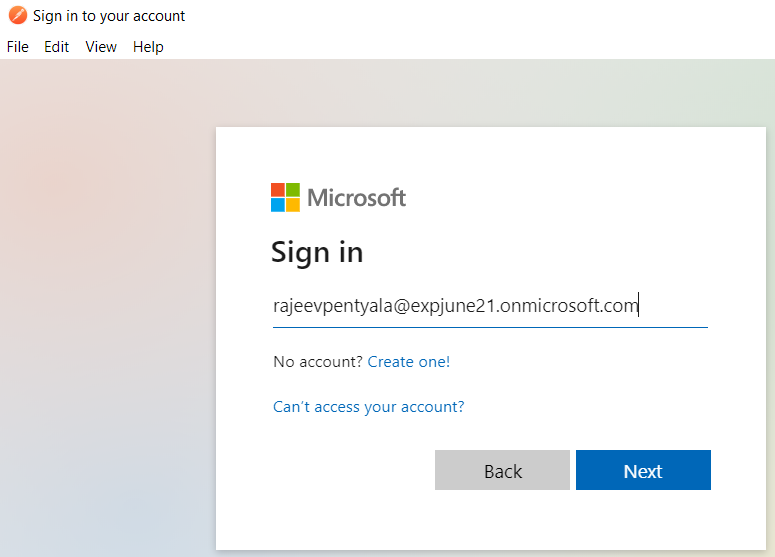Open the Edit menu
This screenshot has height=557, width=775.
[57, 47]
